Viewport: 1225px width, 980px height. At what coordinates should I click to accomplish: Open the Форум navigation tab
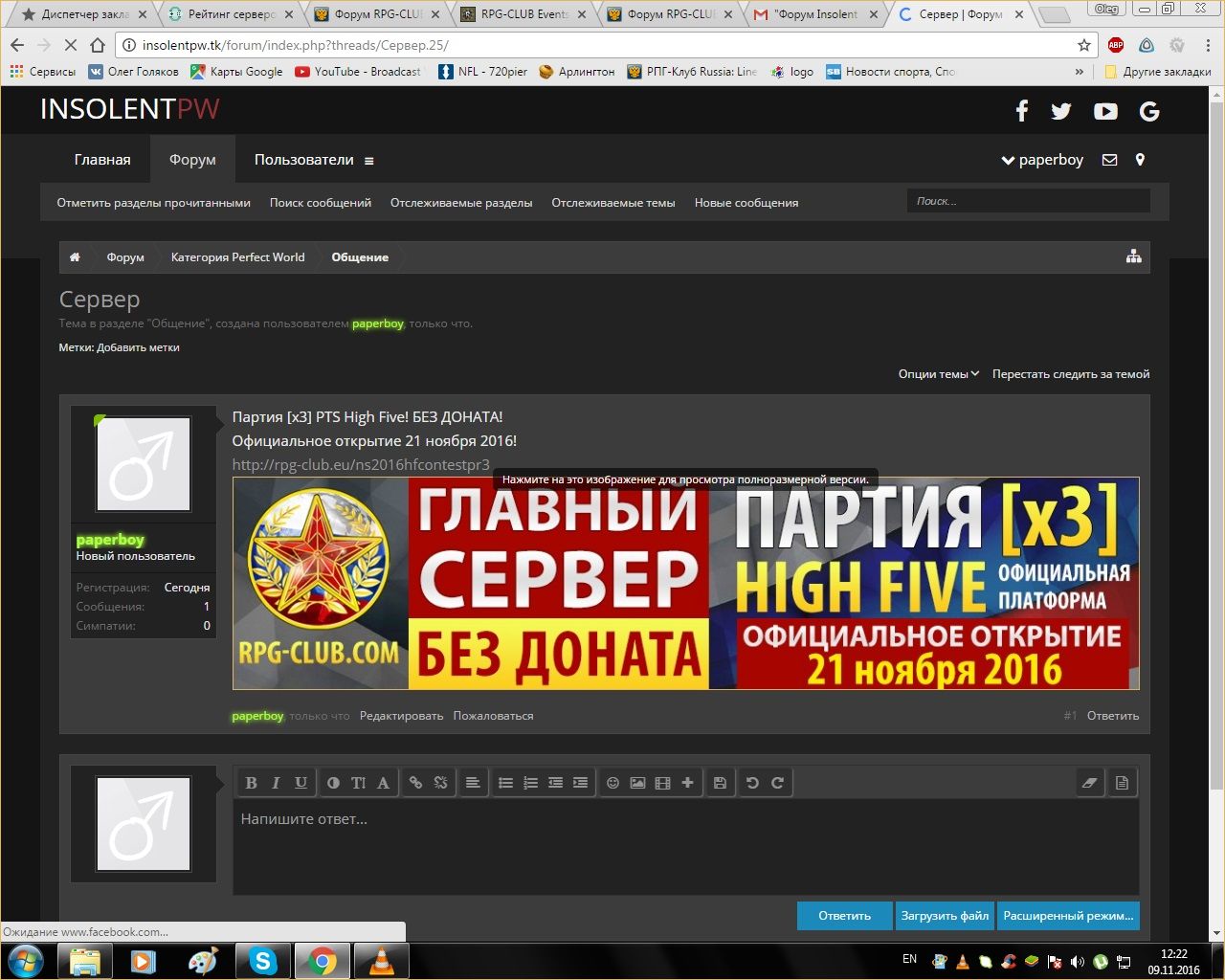tap(192, 160)
